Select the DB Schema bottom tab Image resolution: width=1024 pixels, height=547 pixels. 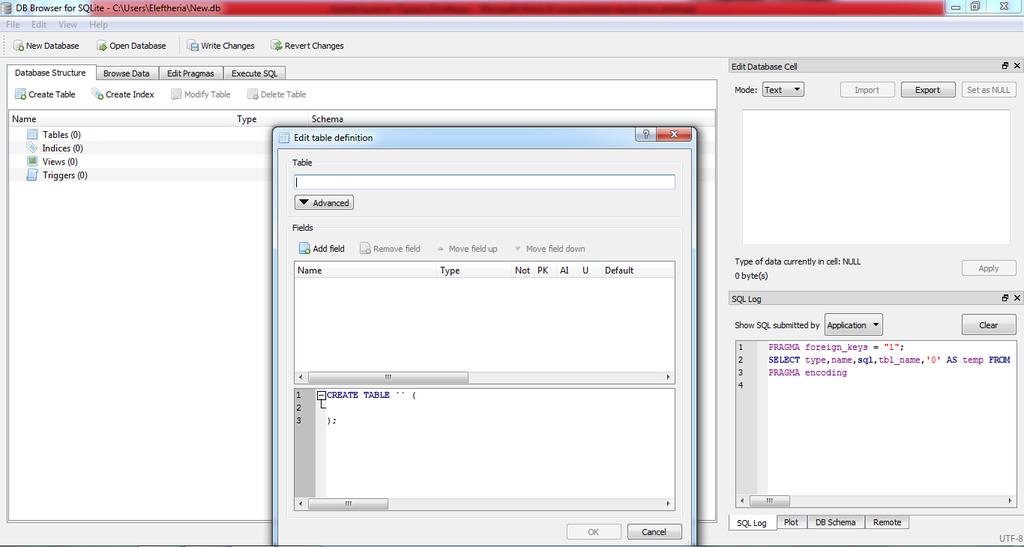click(x=836, y=522)
